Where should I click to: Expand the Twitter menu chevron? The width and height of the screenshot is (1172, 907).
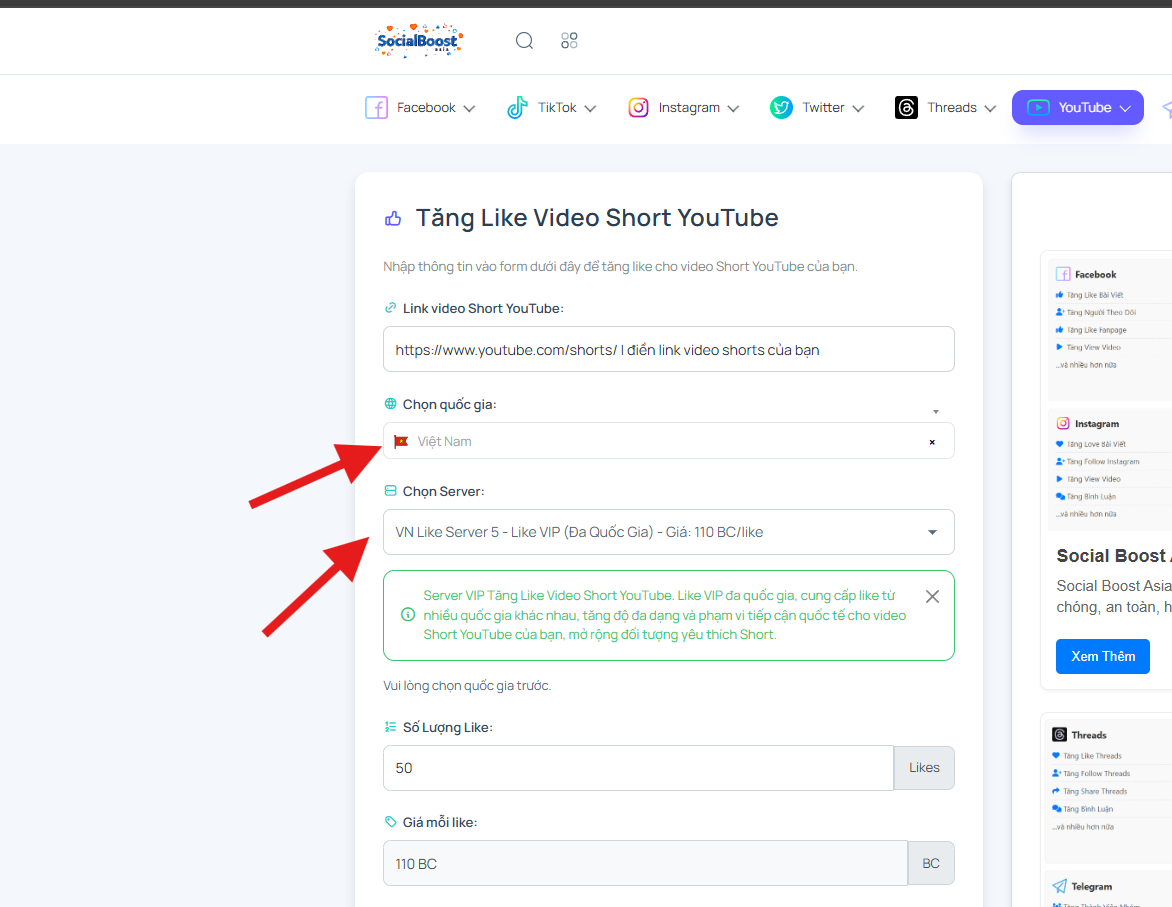tap(858, 108)
